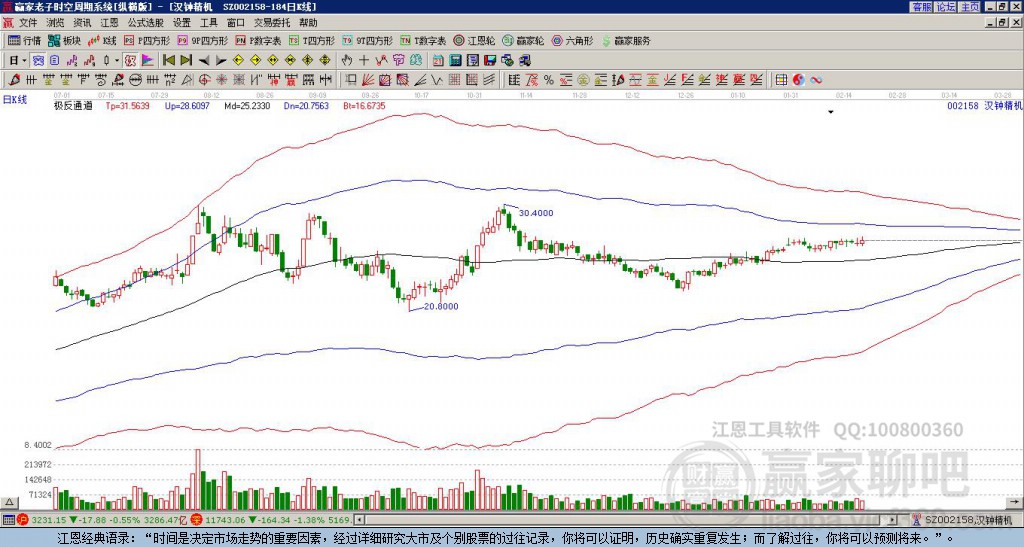Expand the 日 period dropdown

[24, 61]
